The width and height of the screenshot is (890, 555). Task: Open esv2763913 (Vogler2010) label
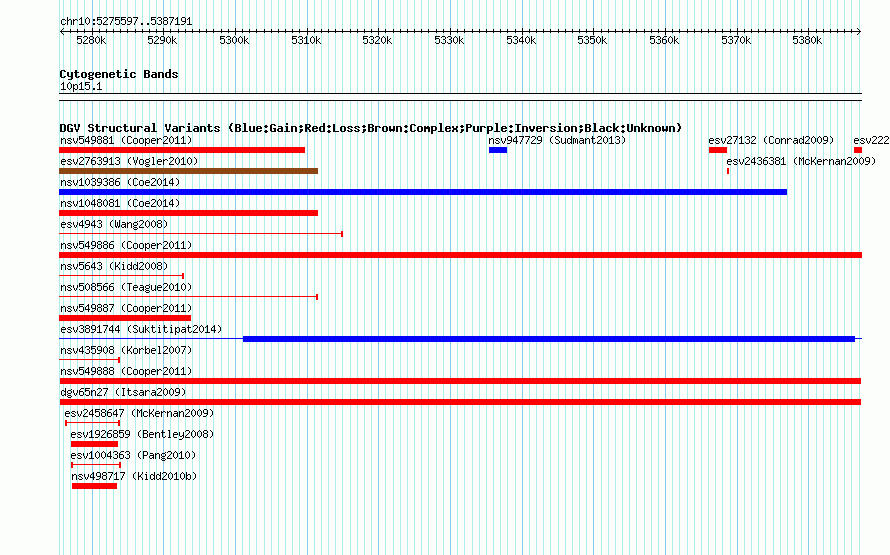[129, 161]
